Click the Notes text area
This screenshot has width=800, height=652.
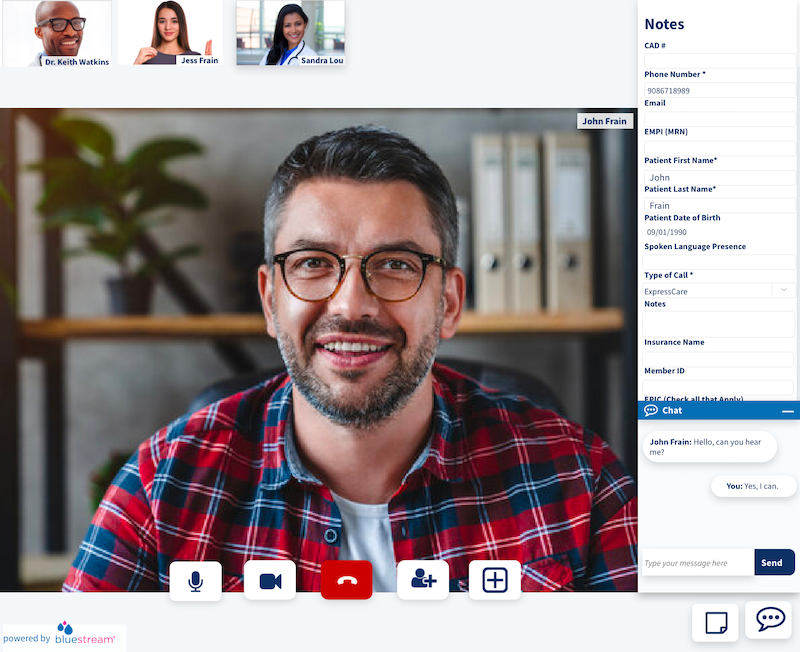click(x=718, y=324)
